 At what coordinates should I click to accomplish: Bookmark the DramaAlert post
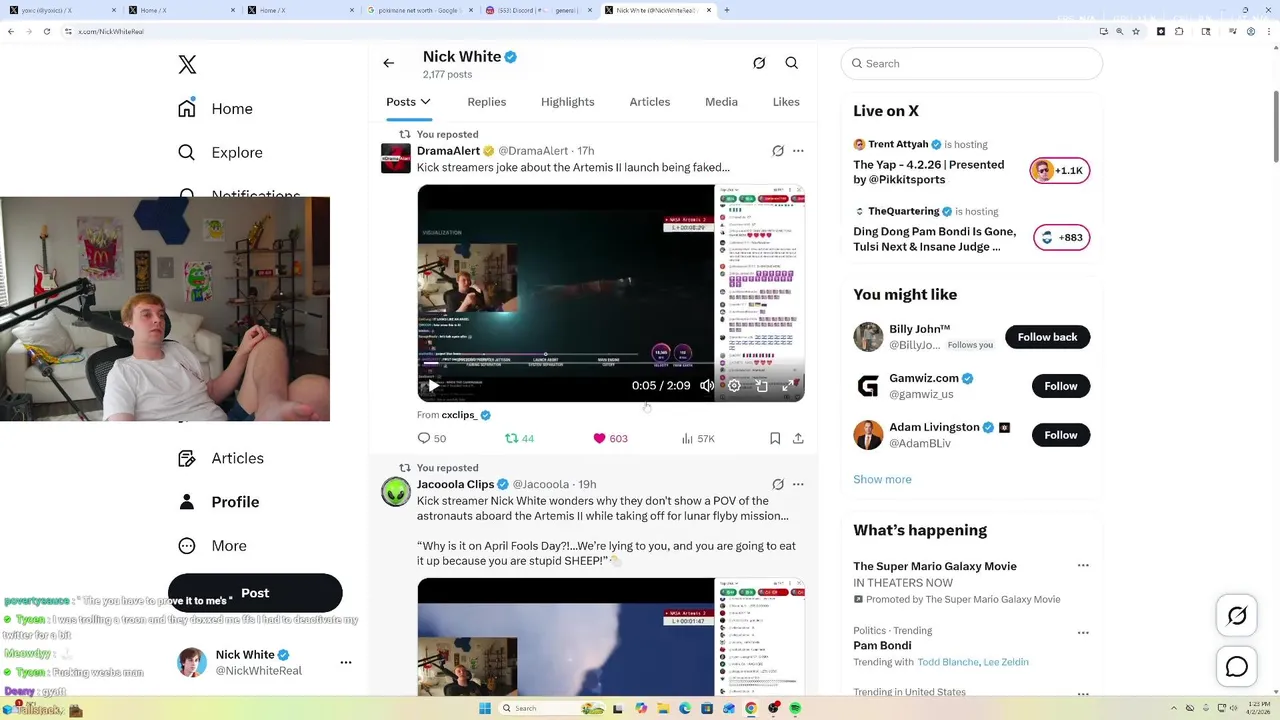(775, 438)
